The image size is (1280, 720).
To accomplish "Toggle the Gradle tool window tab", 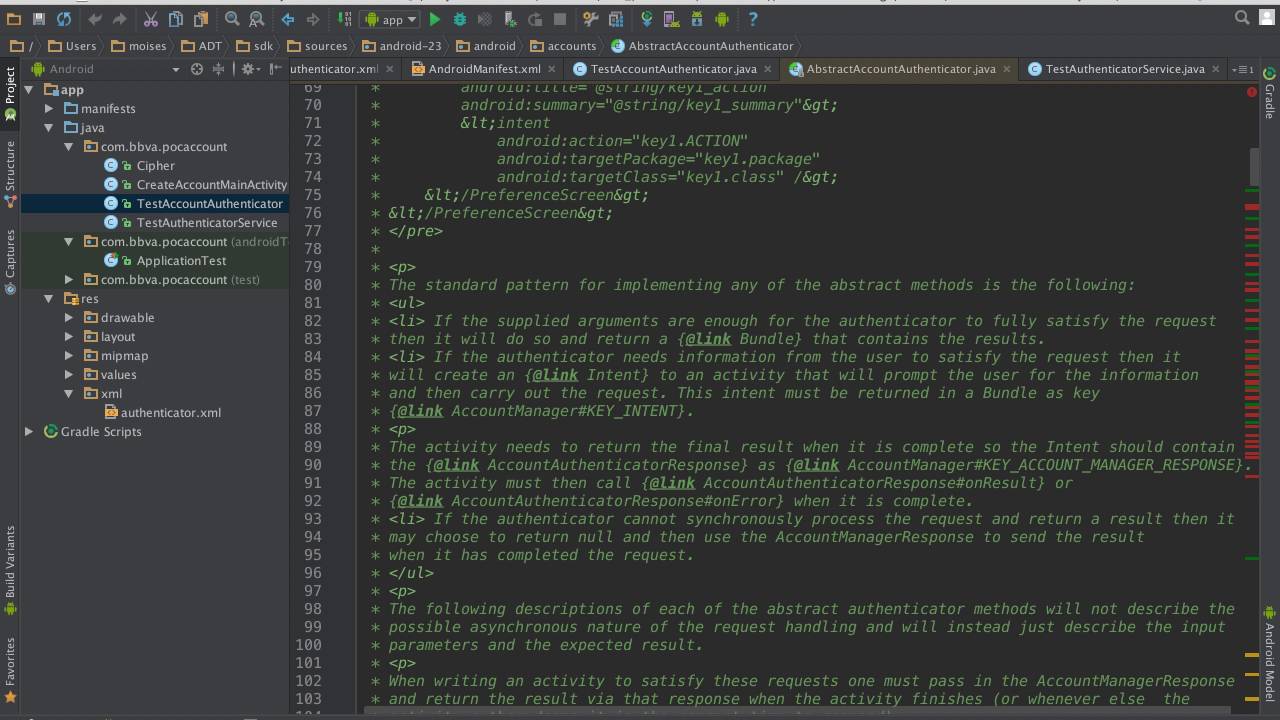I will 1270,94.
